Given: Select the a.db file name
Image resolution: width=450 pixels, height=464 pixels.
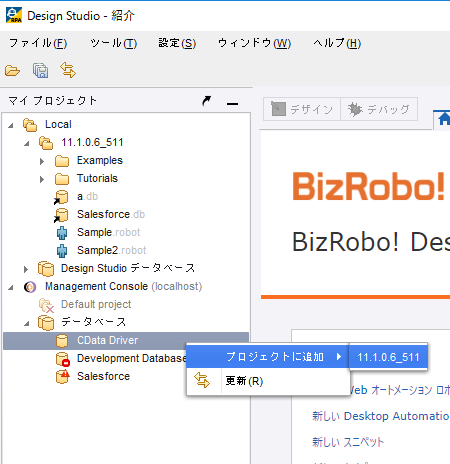Looking at the screenshot, I should click(88, 196).
